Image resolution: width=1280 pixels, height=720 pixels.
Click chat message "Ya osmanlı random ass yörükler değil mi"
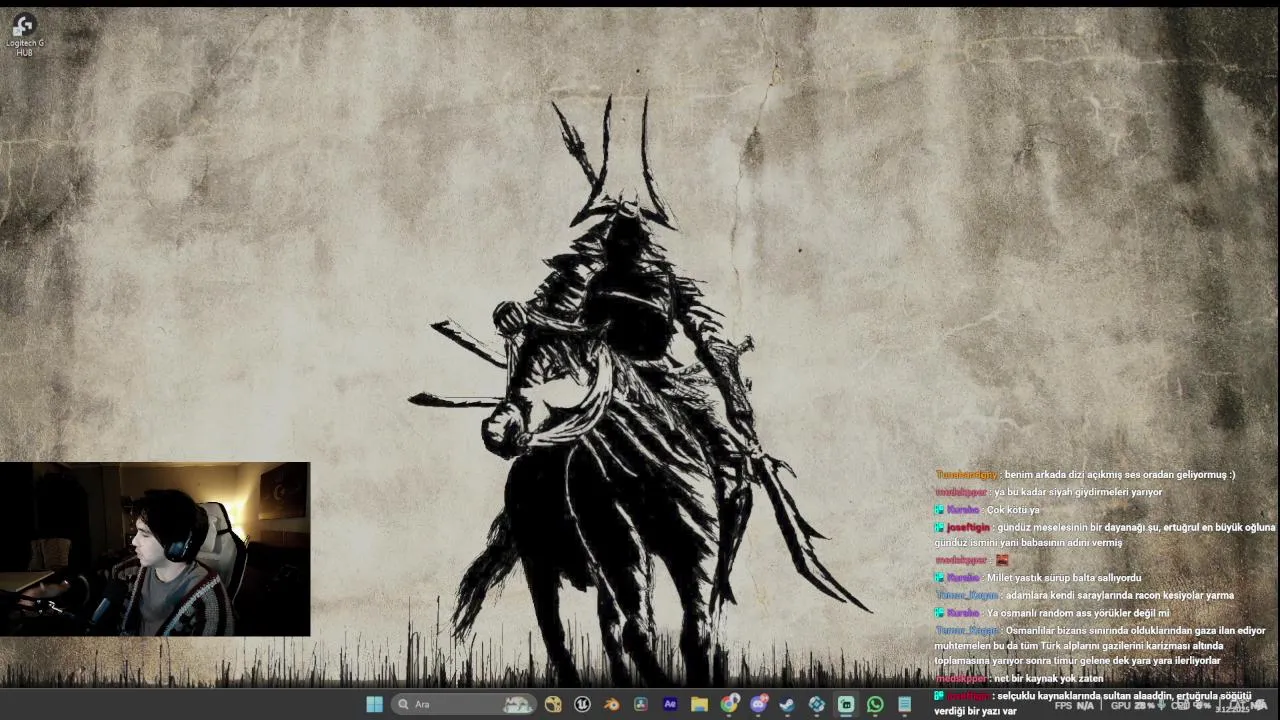tap(1077, 613)
